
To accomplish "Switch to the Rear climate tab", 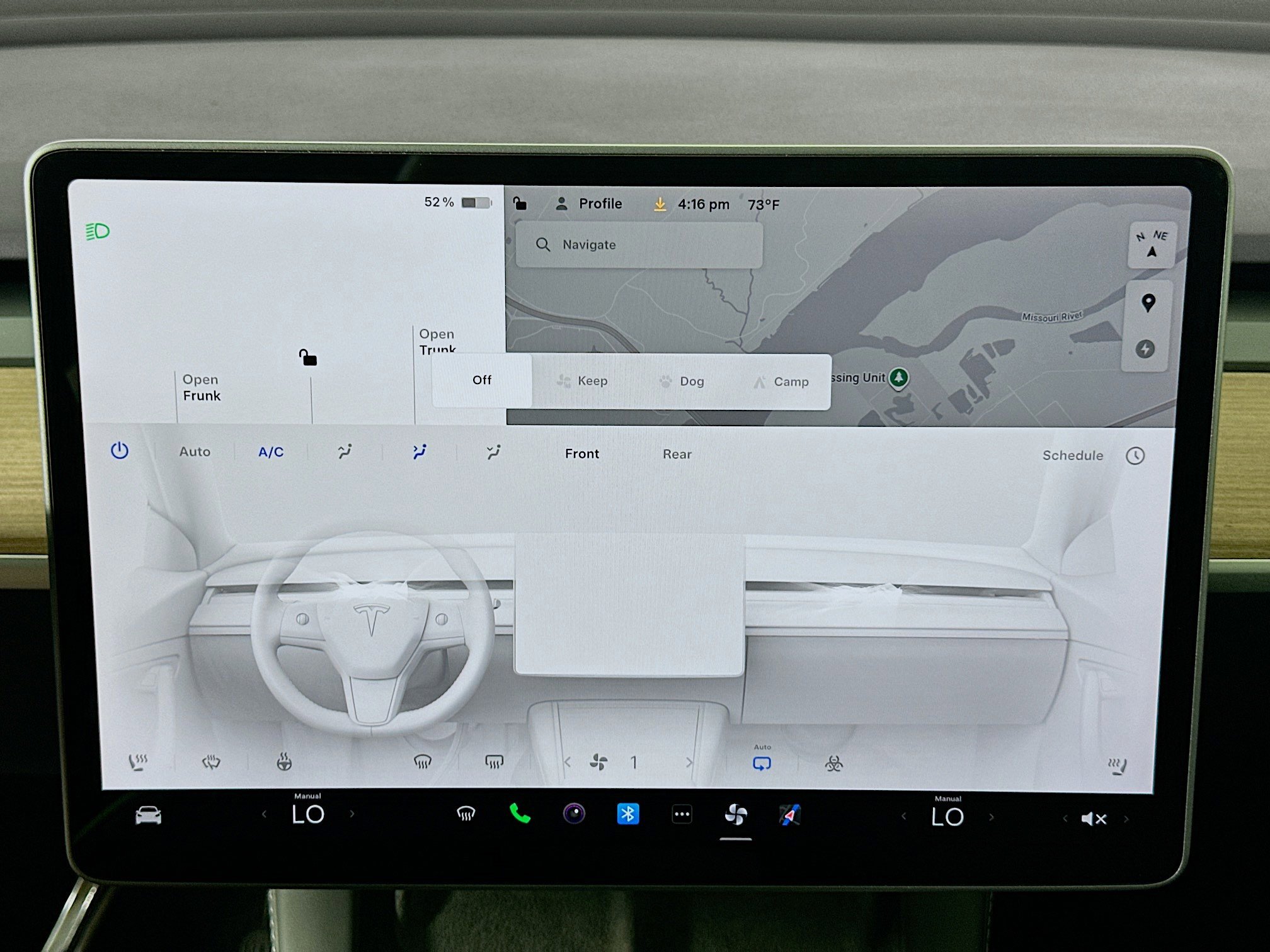I will (676, 454).
